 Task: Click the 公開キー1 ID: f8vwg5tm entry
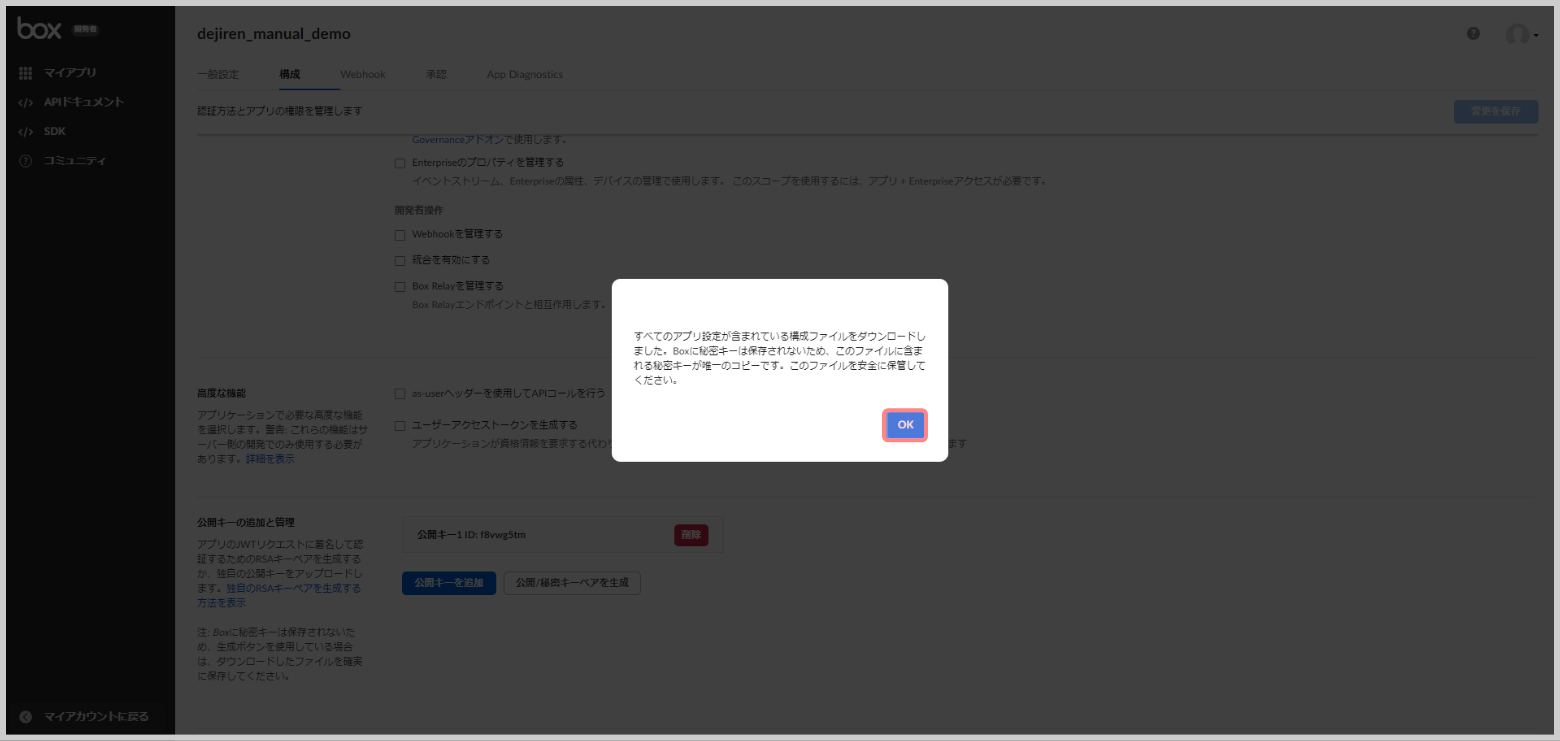coord(471,535)
